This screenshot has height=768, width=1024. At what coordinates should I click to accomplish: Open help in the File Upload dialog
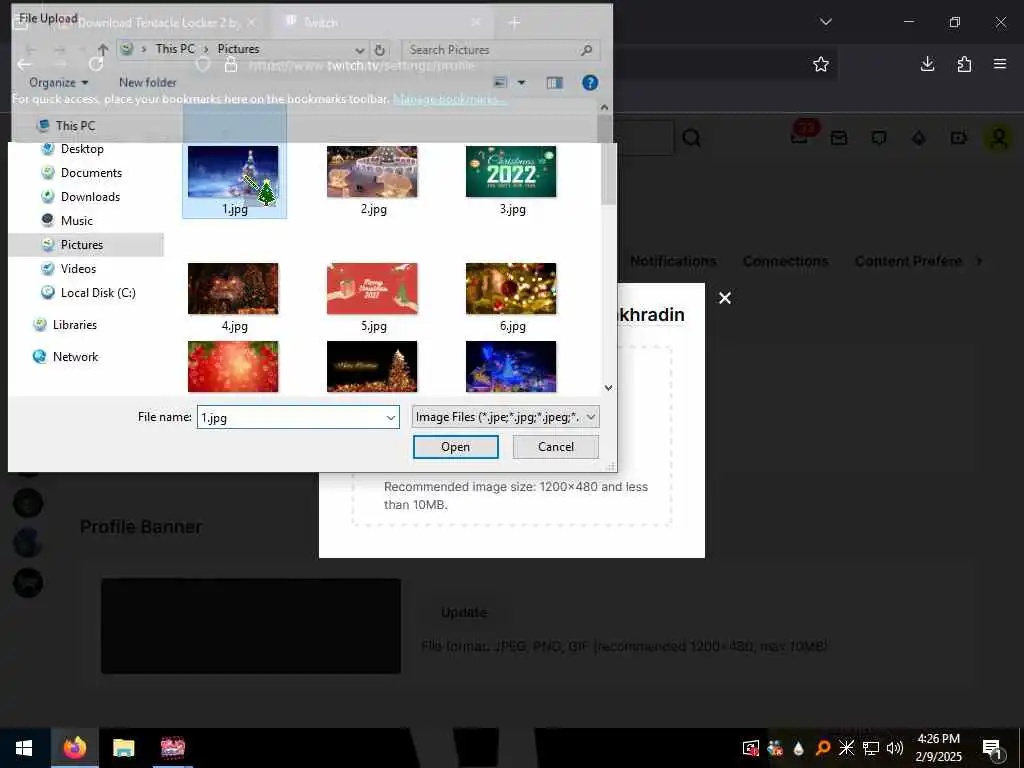590,83
